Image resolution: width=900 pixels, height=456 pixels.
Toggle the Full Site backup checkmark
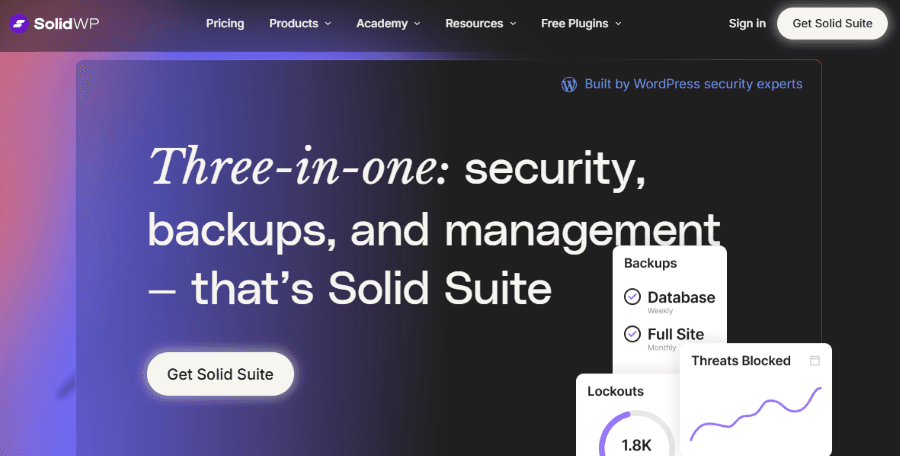coord(632,334)
